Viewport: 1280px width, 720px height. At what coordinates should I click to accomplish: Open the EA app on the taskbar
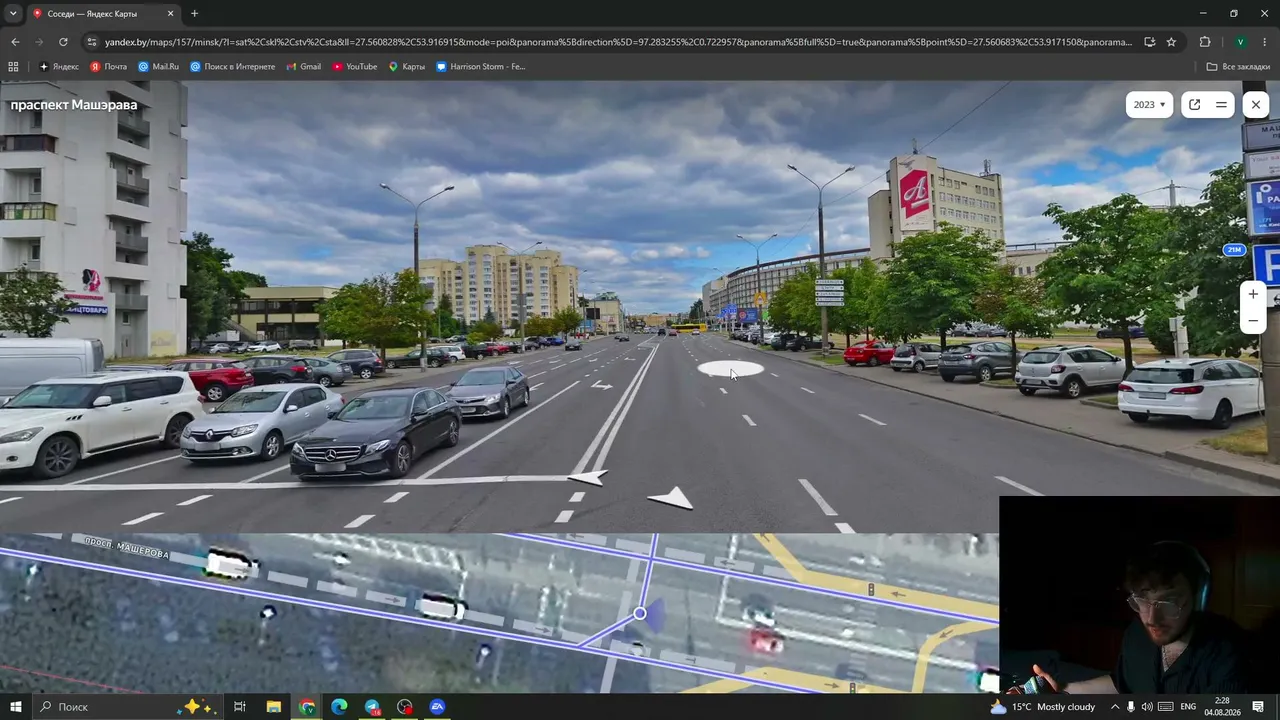click(437, 707)
